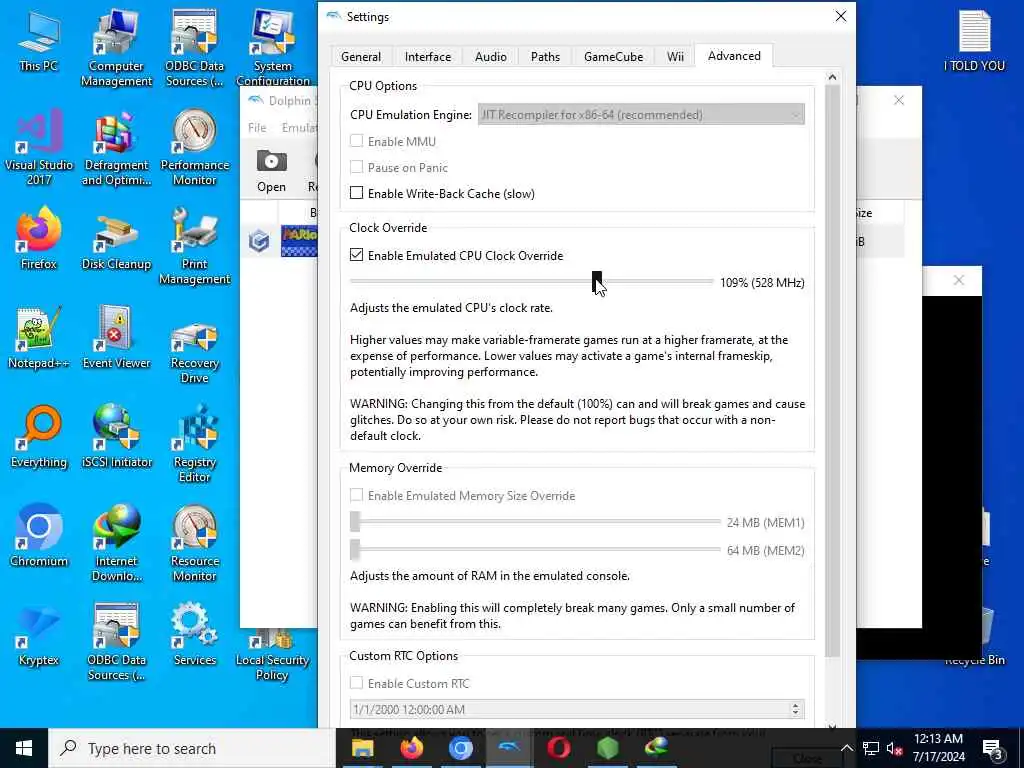Image resolution: width=1024 pixels, height=768 pixels.
Task: Open Event Viewer desktop shortcut
Action: pos(116,338)
